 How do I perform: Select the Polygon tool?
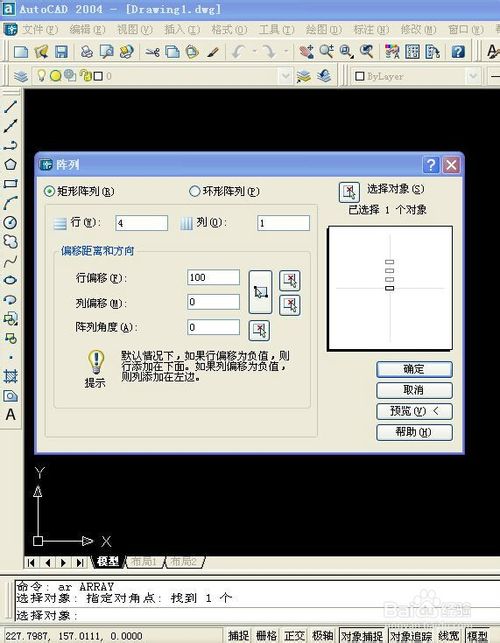pyautogui.click(x=10, y=164)
